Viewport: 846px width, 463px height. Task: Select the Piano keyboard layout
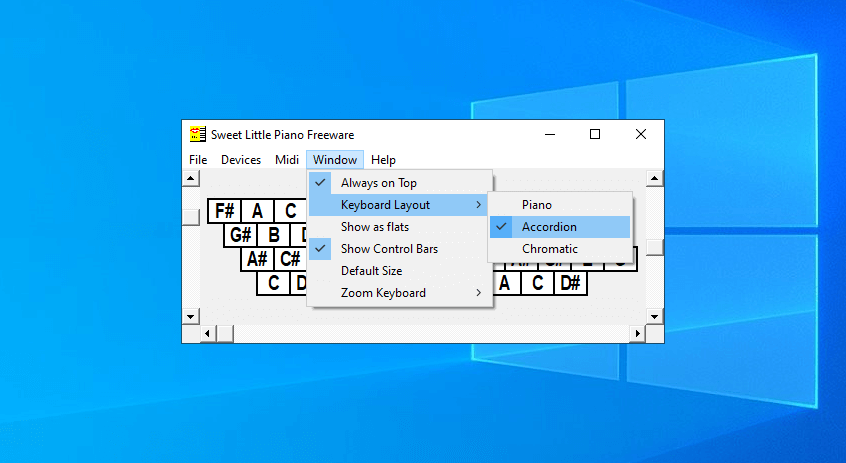tap(560, 205)
